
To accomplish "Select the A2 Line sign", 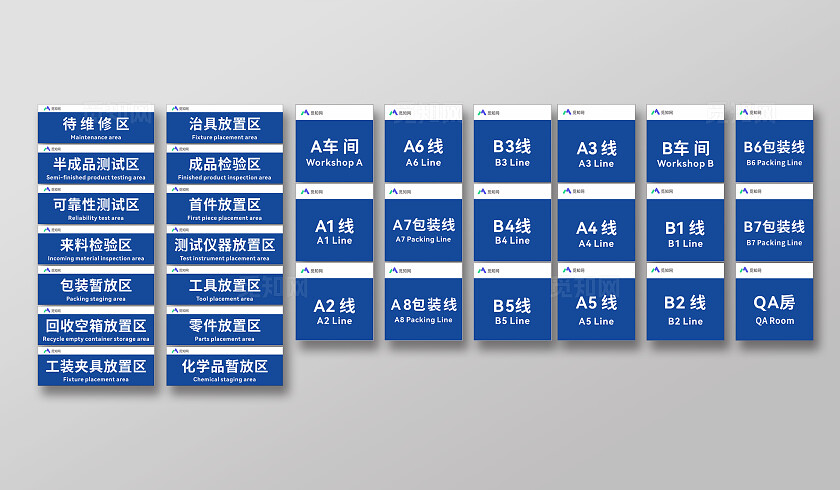I will click(334, 310).
